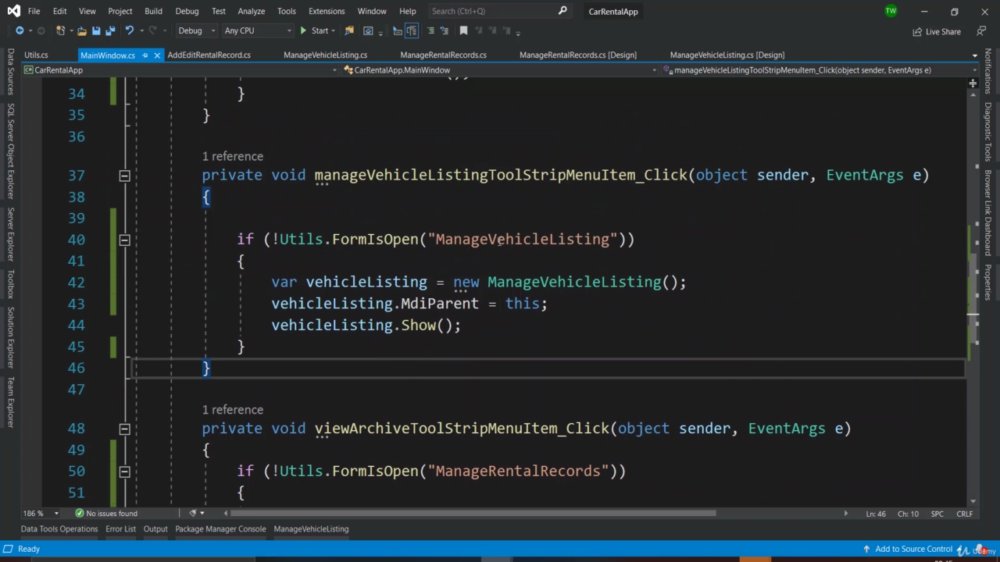This screenshot has width=1000, height=562.
Task: Click the search magnifier icon
Action: (562, 11)
